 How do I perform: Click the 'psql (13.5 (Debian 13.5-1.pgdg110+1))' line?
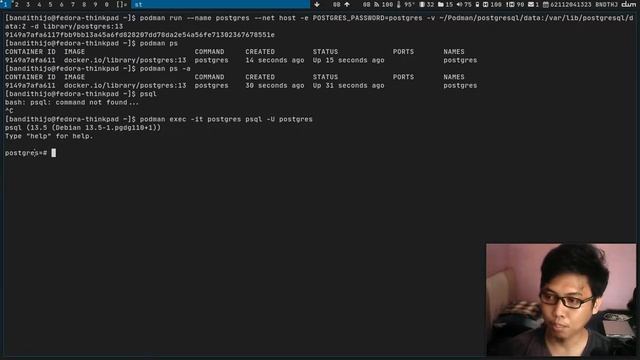coord(83,128)
